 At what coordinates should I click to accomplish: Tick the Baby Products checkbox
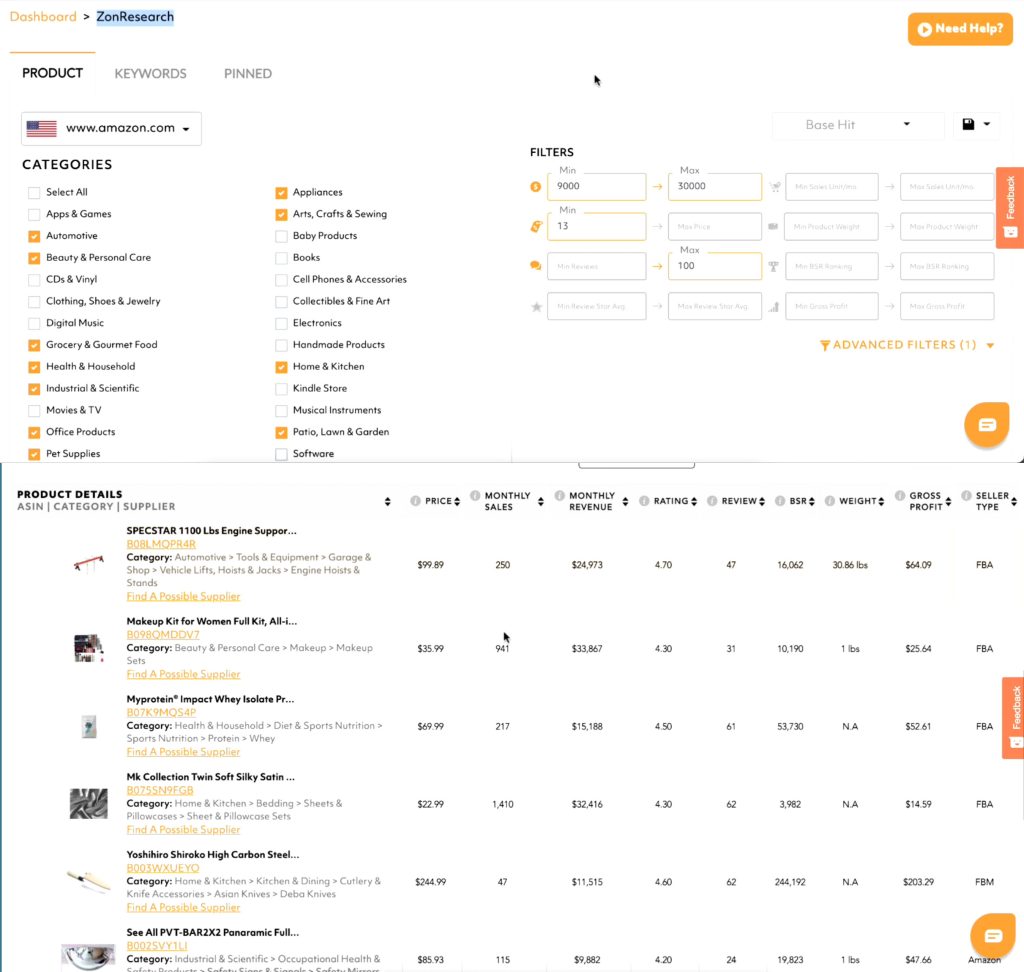point(281,236)
